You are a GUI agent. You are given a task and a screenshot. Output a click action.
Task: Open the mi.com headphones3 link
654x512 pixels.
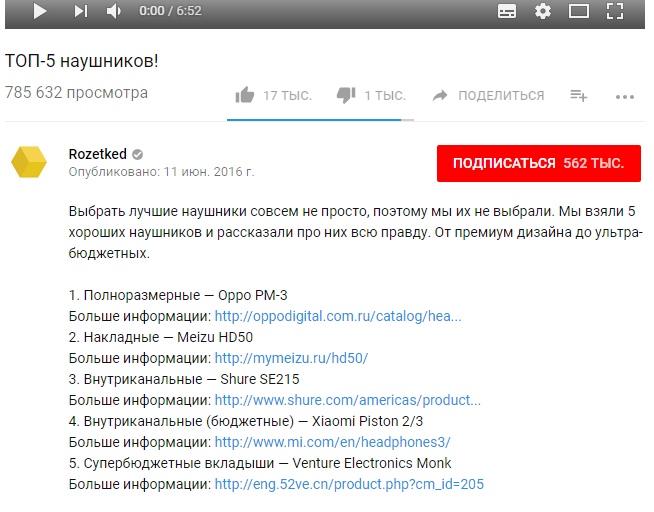(332, 442)
